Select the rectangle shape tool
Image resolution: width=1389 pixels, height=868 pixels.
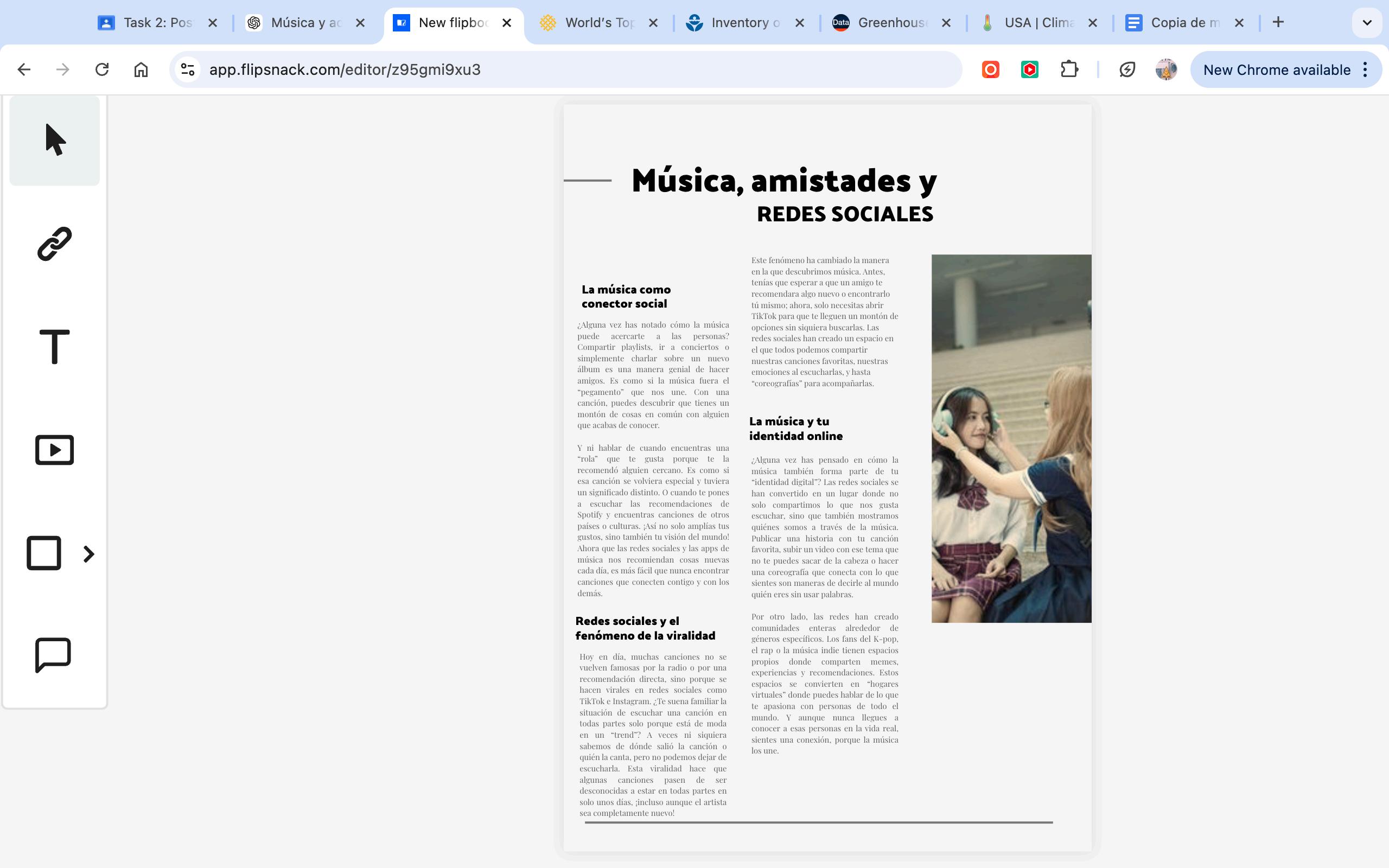point(44,553)
